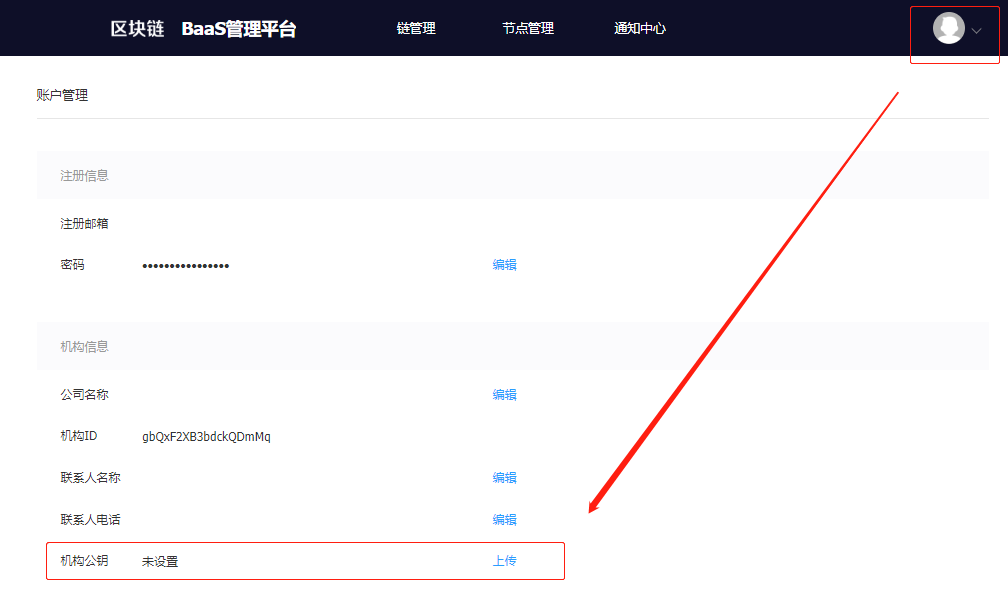Click the 未设置 public key status
The image size is (1008, 610).
[x=160, y=562]
